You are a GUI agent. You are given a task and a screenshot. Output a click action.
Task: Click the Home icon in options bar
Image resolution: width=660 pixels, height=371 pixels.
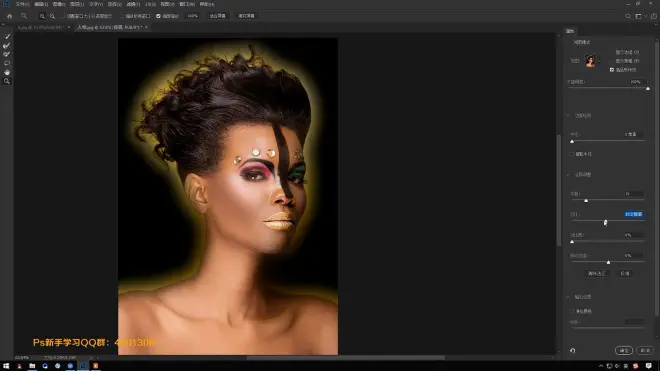pos(10,16)
